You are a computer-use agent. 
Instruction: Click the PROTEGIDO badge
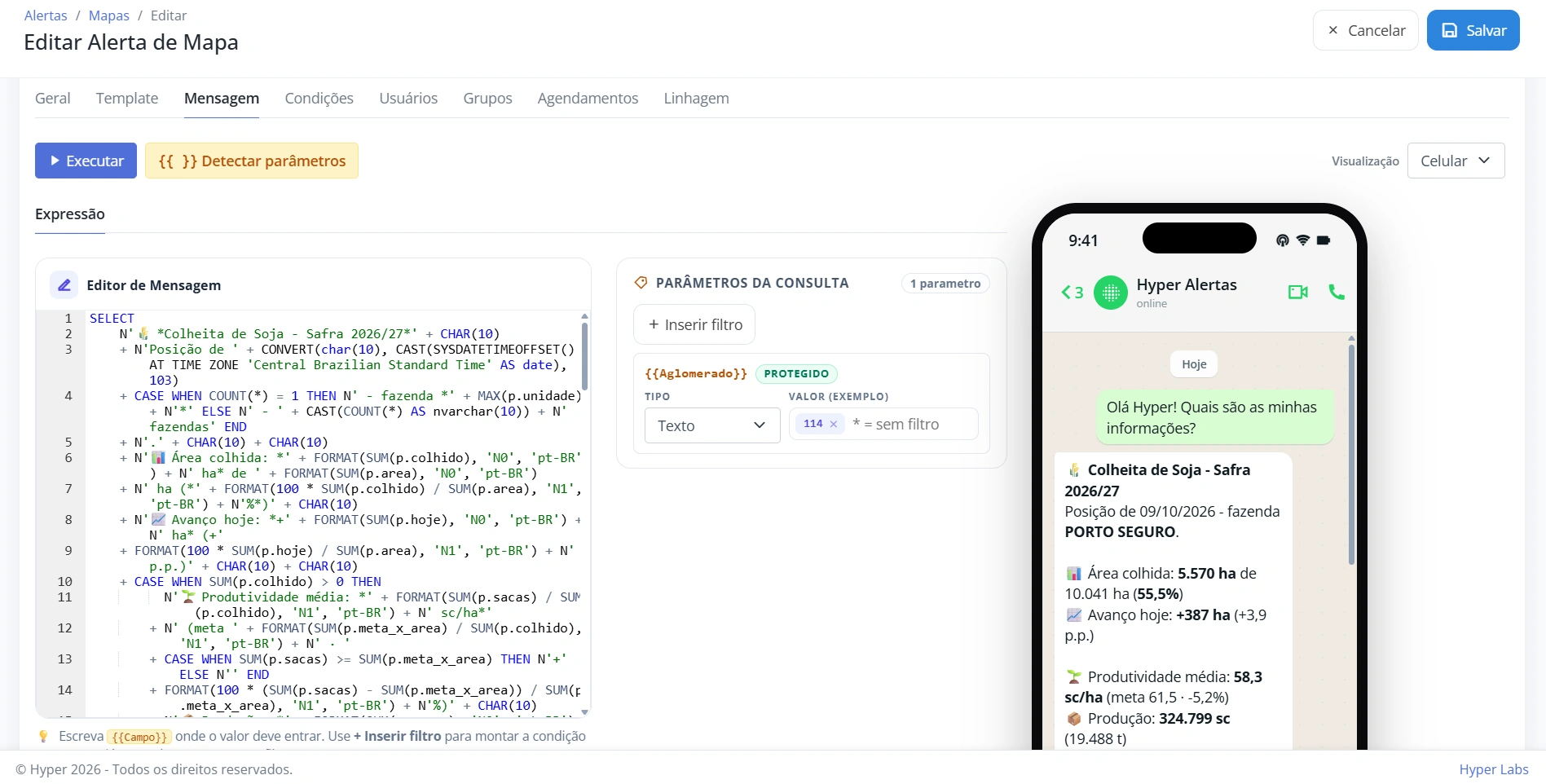pyautogui.click(x=796, y=373)
